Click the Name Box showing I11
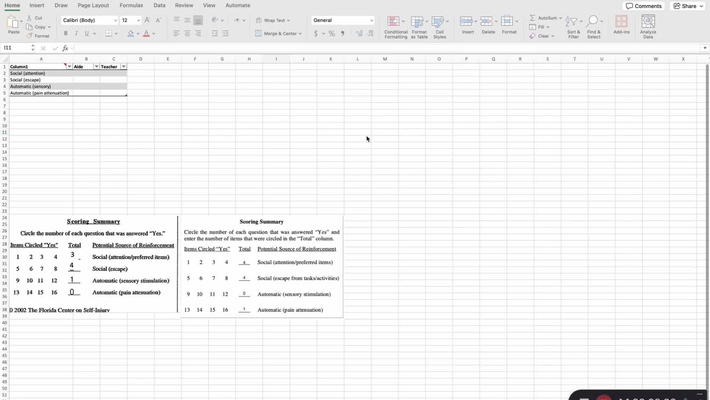This screenshot has height=400, width=710. tap(18, 48)
